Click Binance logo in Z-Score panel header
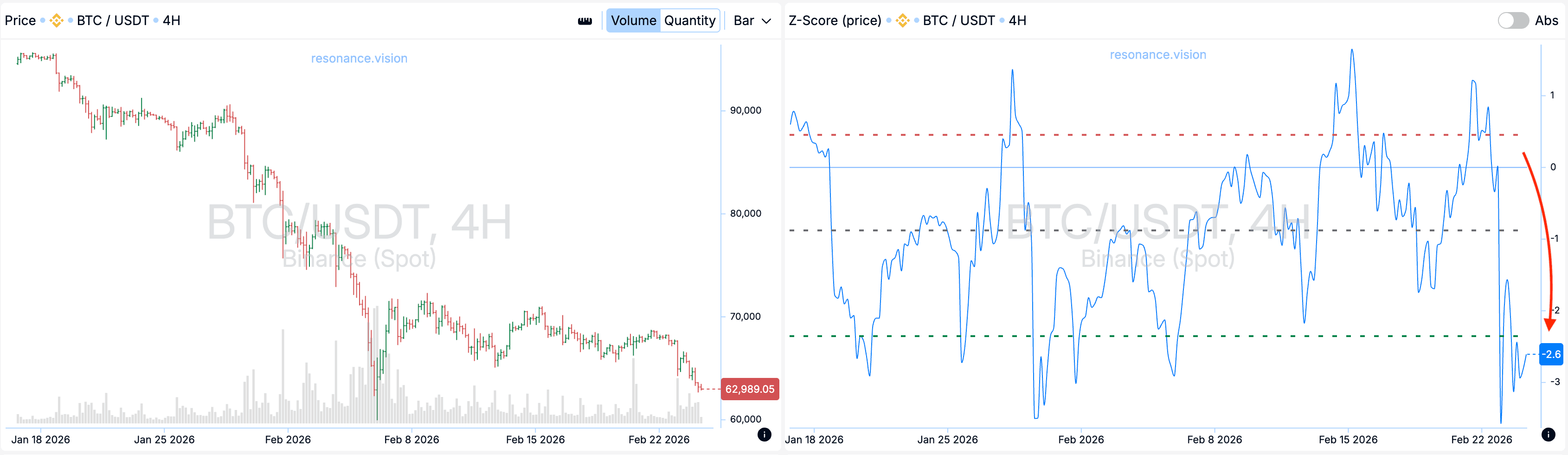The width and height of the screenshot is (1568, 455). [x=902, y=21]
